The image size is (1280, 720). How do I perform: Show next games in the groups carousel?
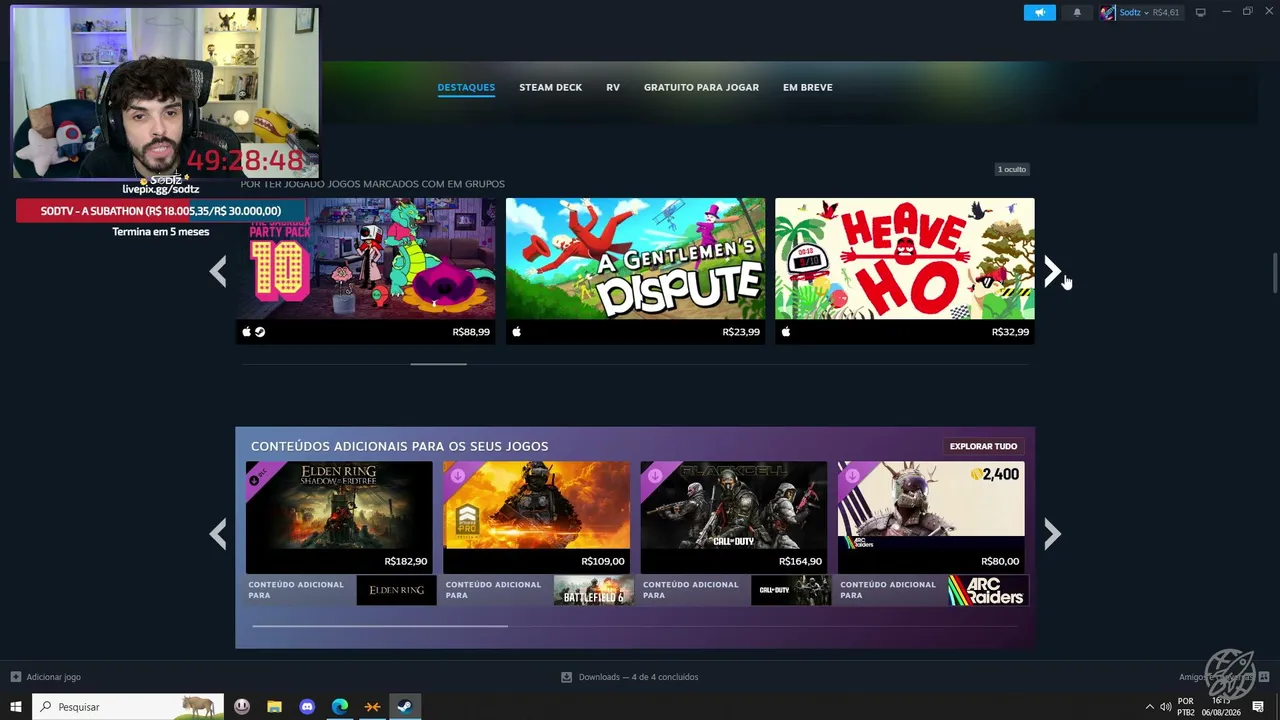coord(1052,271)
